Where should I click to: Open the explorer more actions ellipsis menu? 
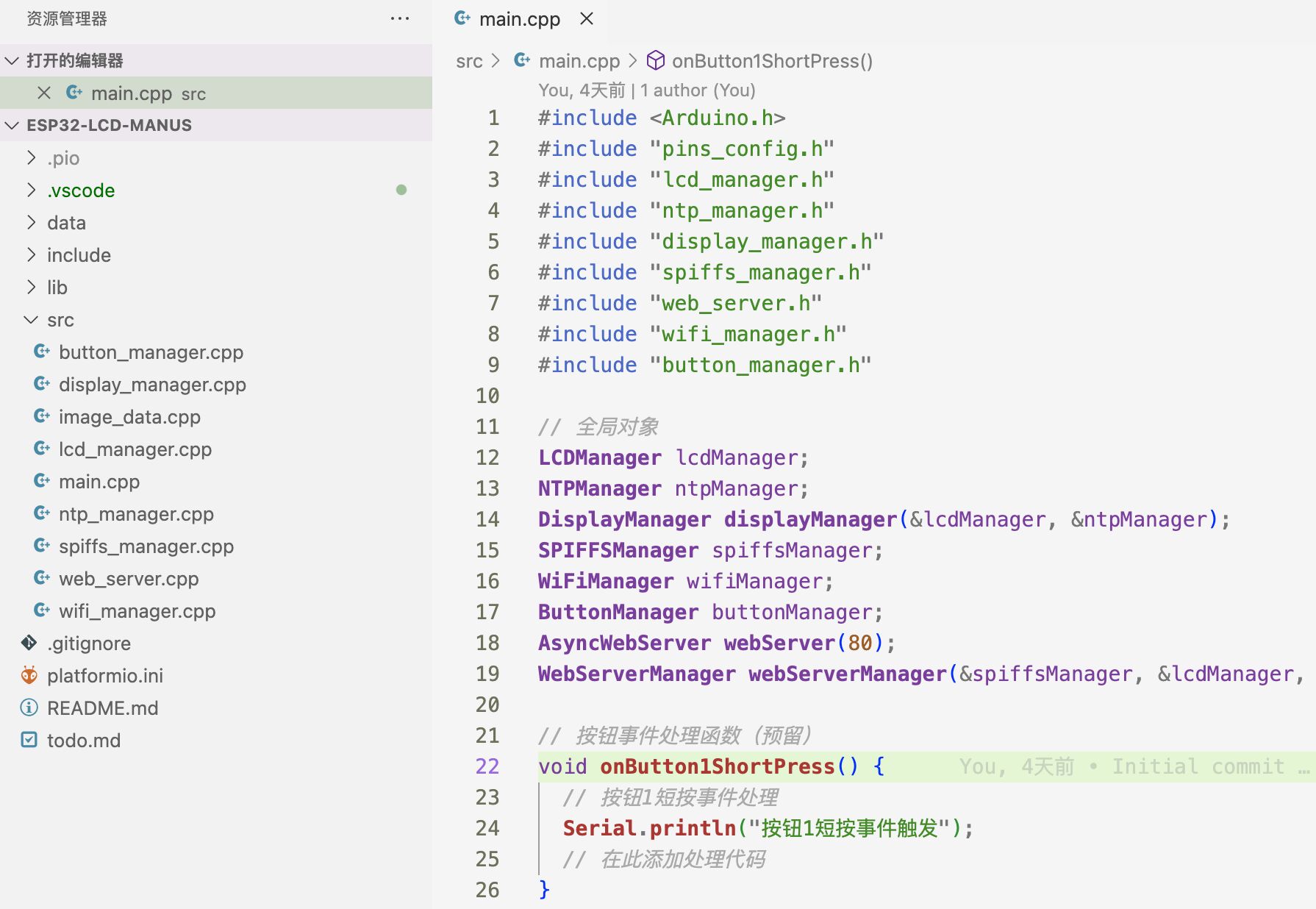[x=400, y=18]
